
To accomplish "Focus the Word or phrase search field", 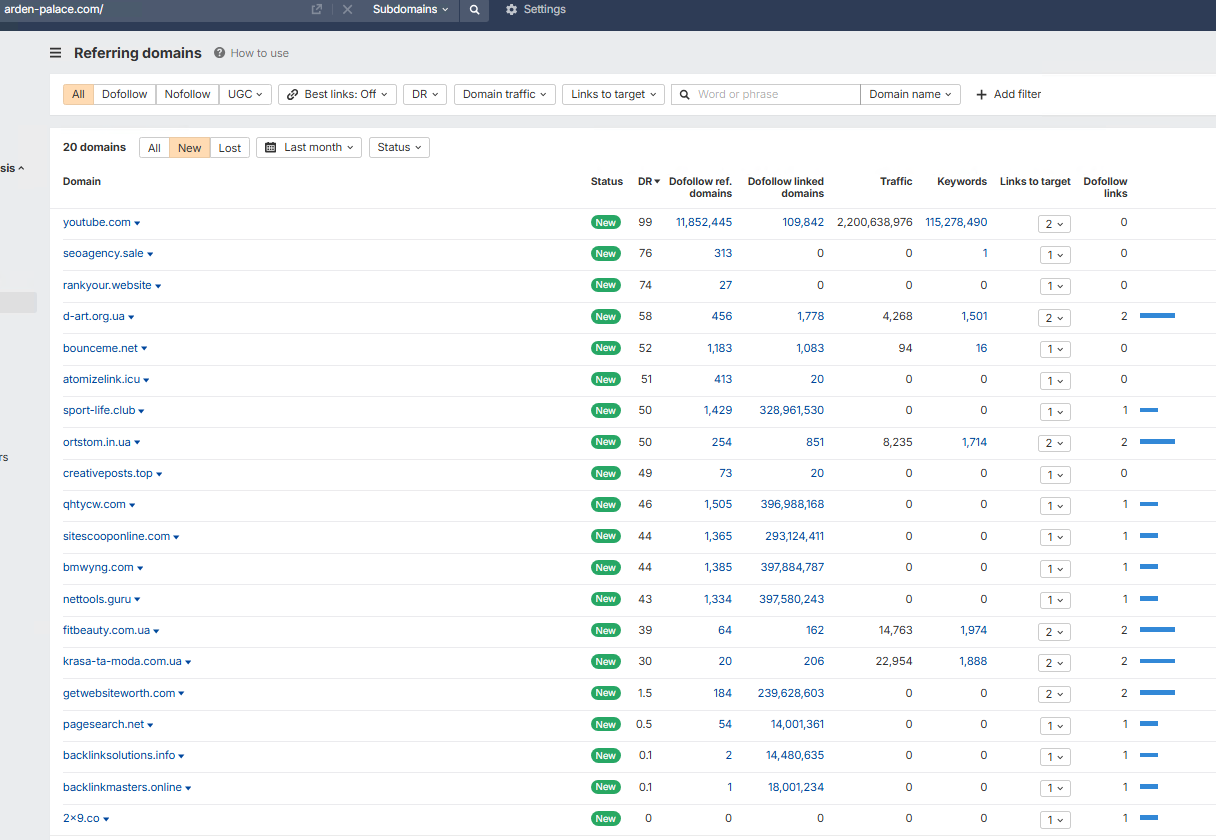I will click(x=775, y=94).
